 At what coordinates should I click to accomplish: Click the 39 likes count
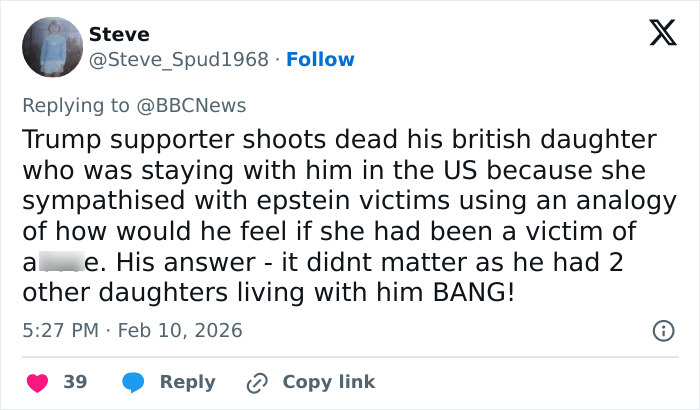[75, 382]
